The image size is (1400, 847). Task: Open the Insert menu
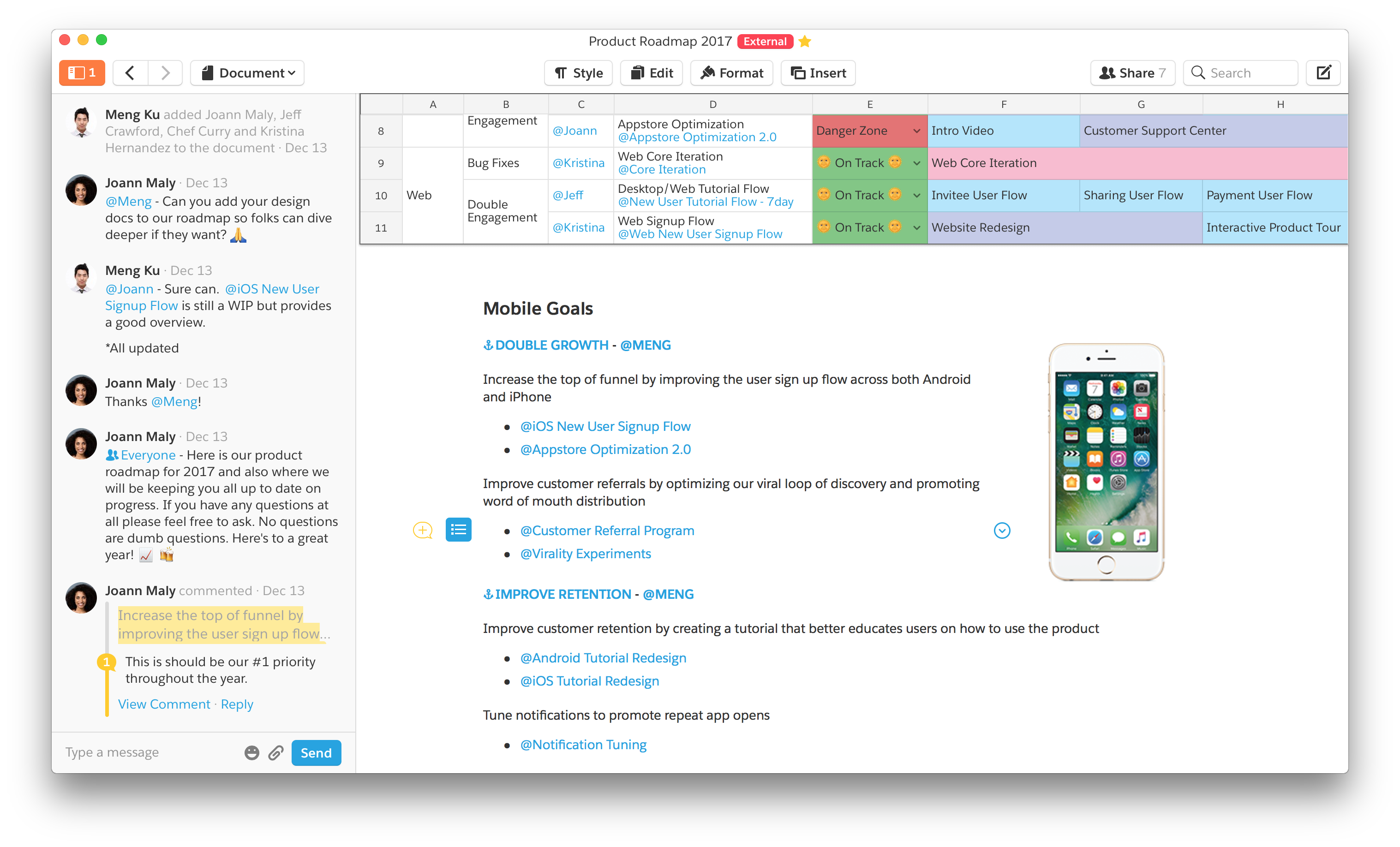(818, 73)
